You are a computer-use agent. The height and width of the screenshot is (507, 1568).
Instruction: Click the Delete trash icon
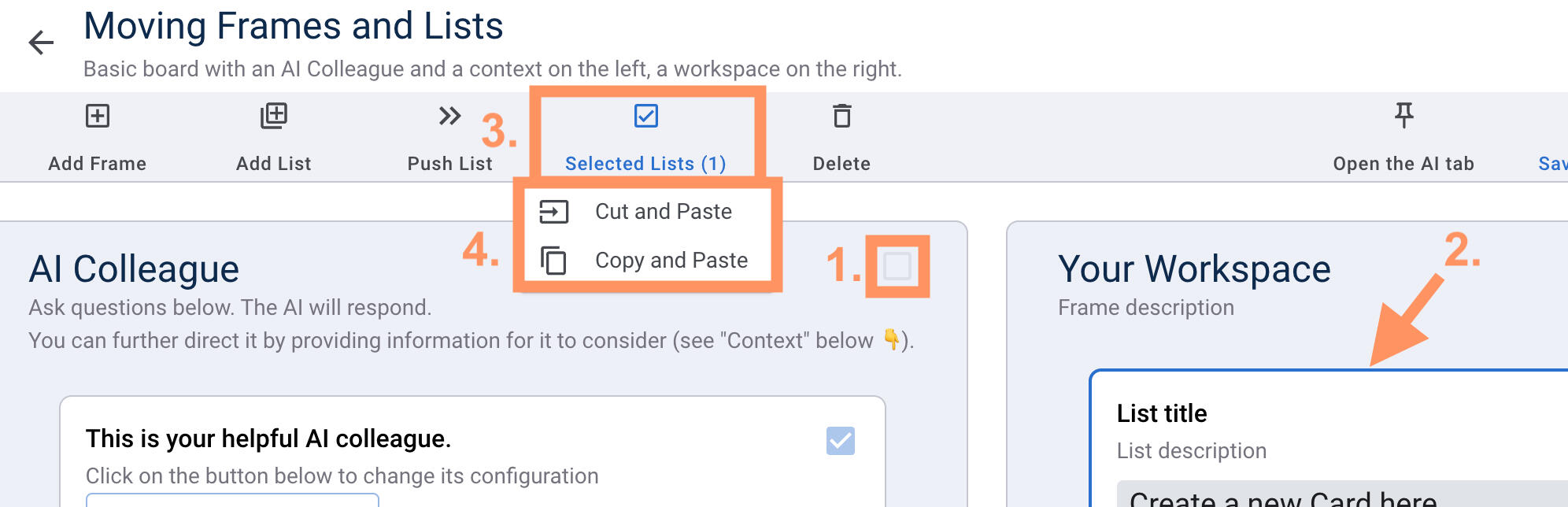841,117
